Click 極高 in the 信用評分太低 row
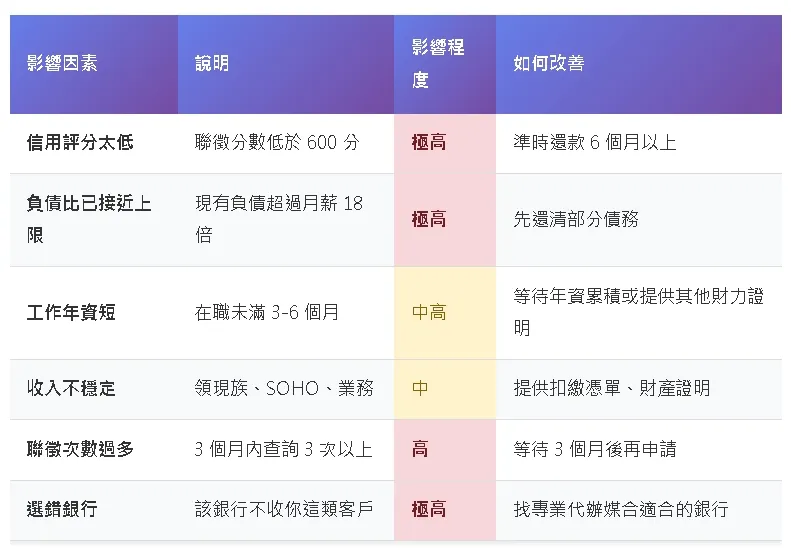Image resolution: width=791 pixels, height=553 pixels. (429, 143)
